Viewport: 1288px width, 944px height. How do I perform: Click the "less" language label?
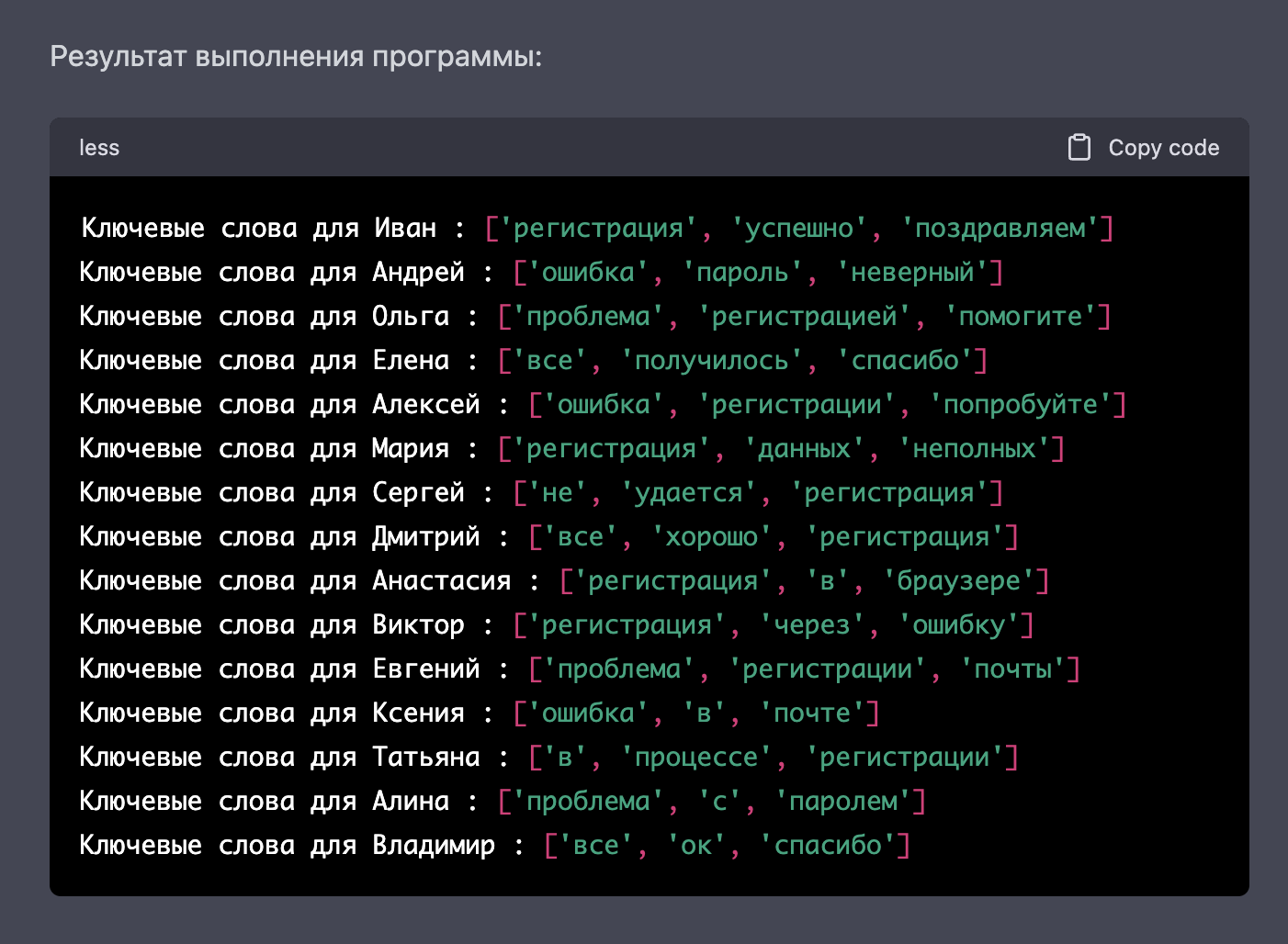coord(99,148)
